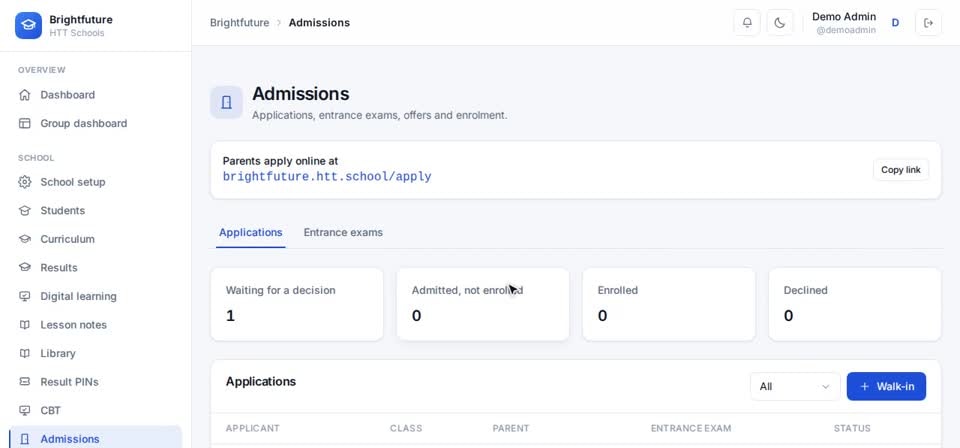The height and width of the screenshot is (448, 960).
Task: Click the School setup gear icon
Action: pyautogui.click(x=24, y=182)
